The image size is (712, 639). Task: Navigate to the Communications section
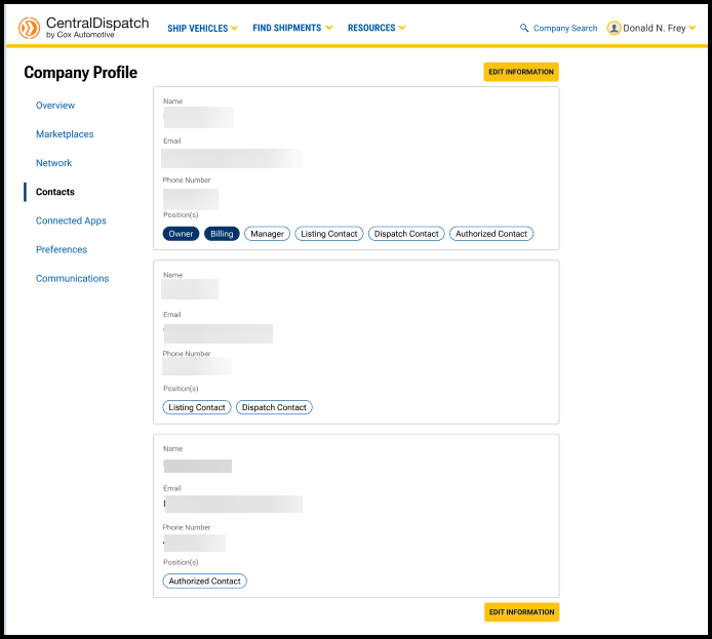[x=72, y=279]
